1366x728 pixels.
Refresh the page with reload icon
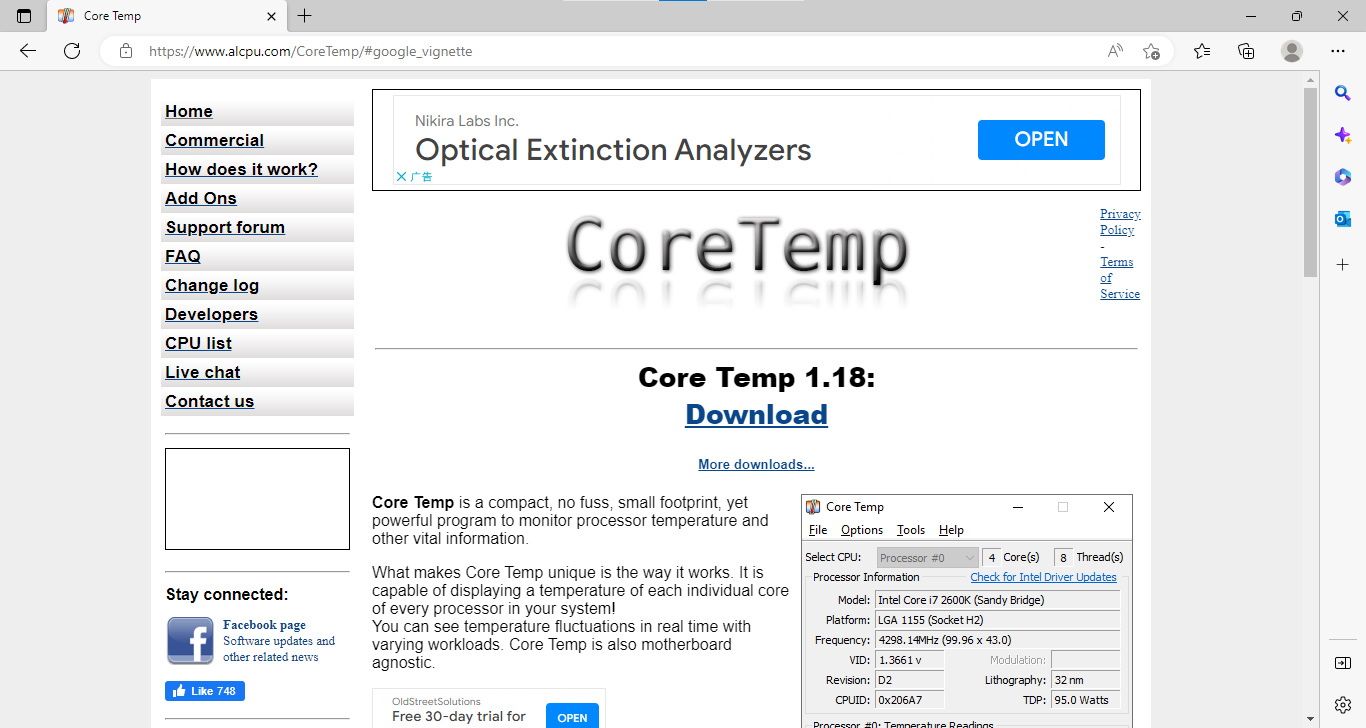[x=72, y=51]
